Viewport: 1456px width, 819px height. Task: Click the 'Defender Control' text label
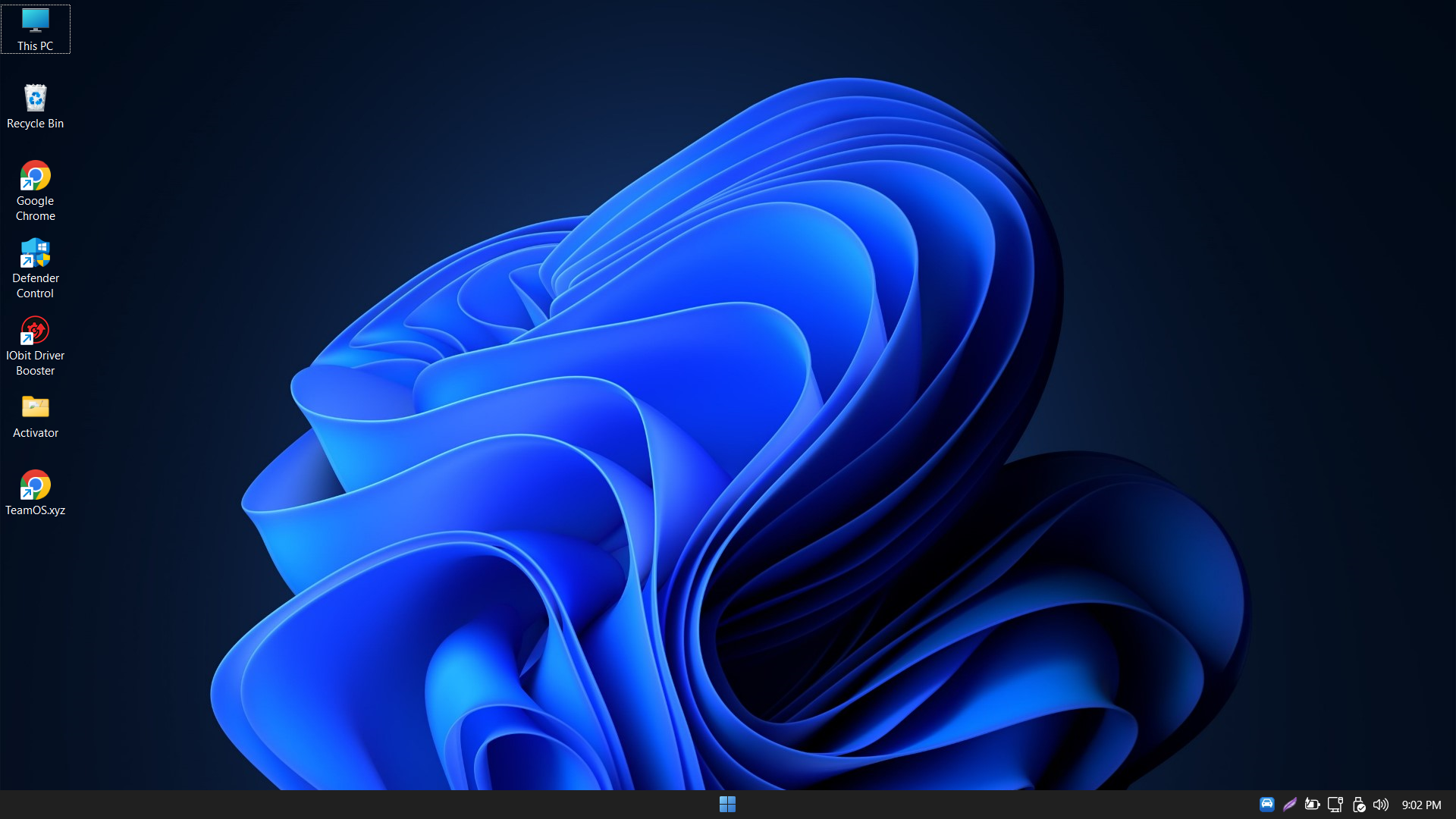click(x=35, y=286)
